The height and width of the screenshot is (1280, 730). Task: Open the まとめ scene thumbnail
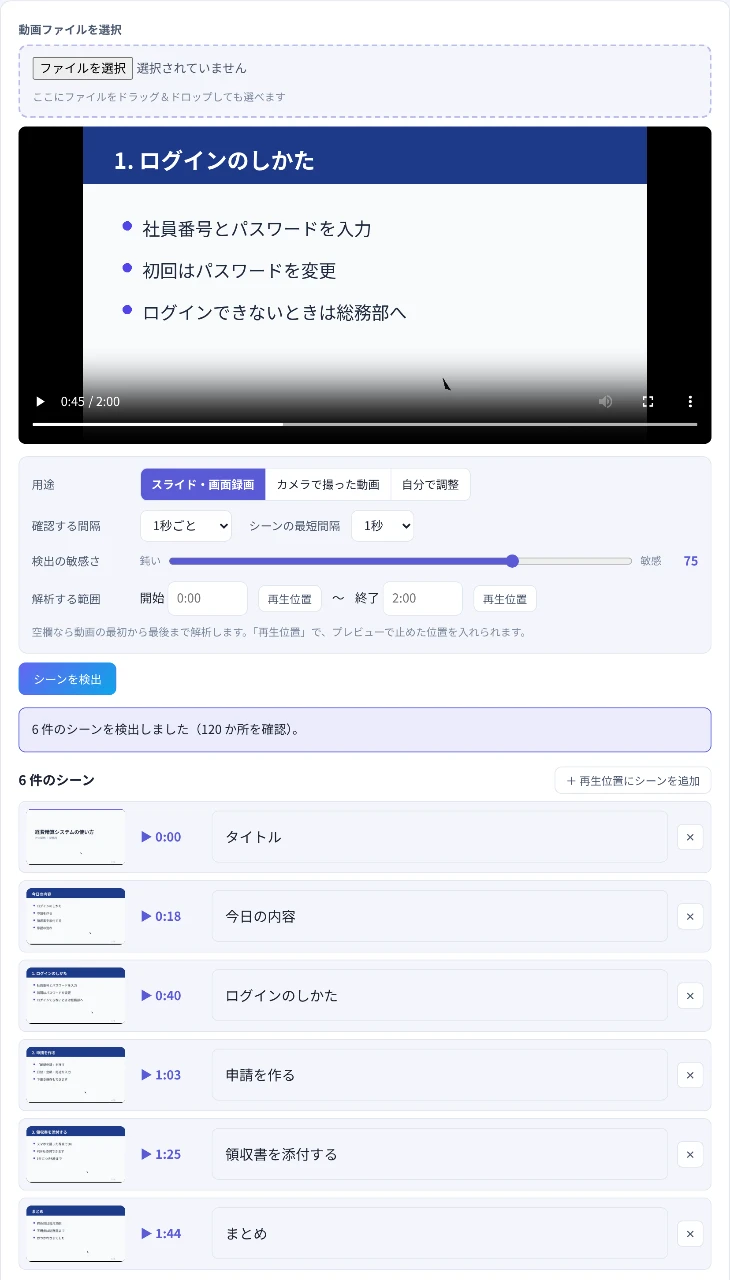pos(76,1234)
